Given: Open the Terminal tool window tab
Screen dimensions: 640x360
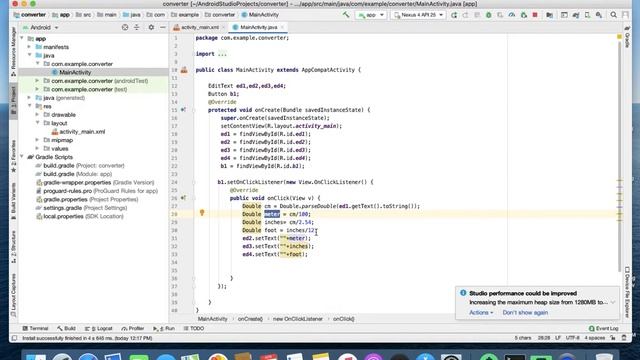Looking at the screenshot, I should pos(35,328).
